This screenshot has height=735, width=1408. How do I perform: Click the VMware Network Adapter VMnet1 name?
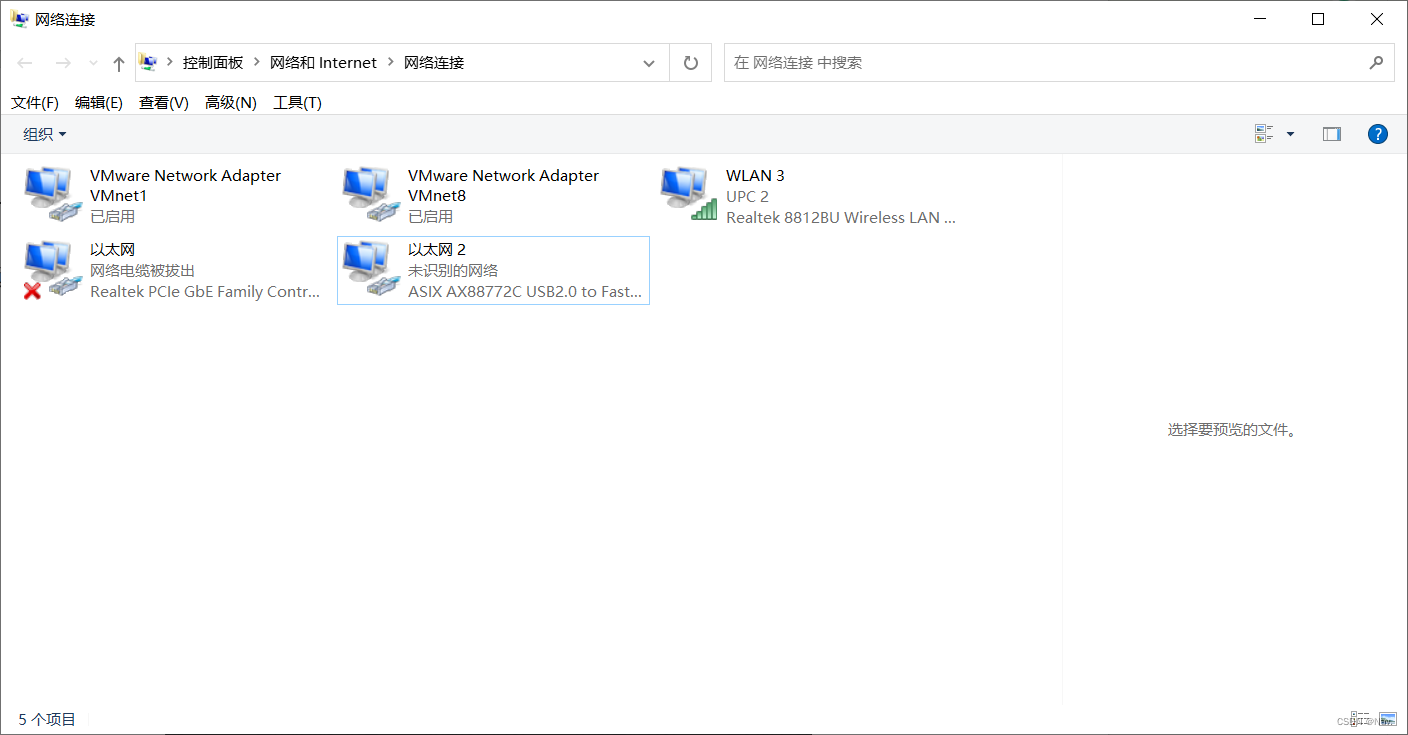(185, 185)
